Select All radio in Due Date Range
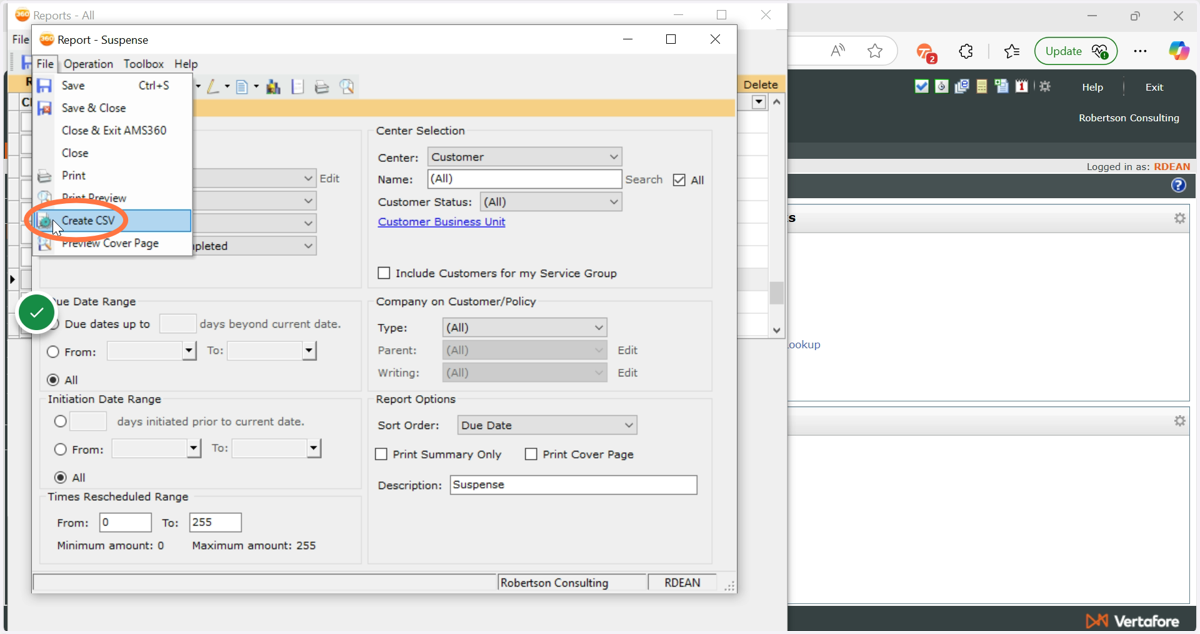1200x634 pixels. [54, 380]
